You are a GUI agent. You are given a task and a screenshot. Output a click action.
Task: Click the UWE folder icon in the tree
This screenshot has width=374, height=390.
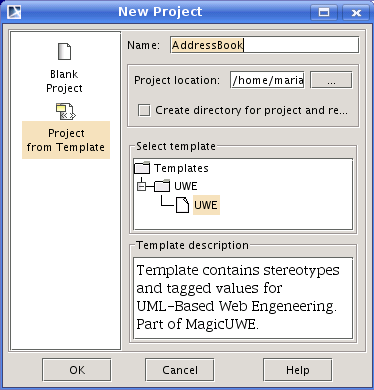click(x=162, y=186)
